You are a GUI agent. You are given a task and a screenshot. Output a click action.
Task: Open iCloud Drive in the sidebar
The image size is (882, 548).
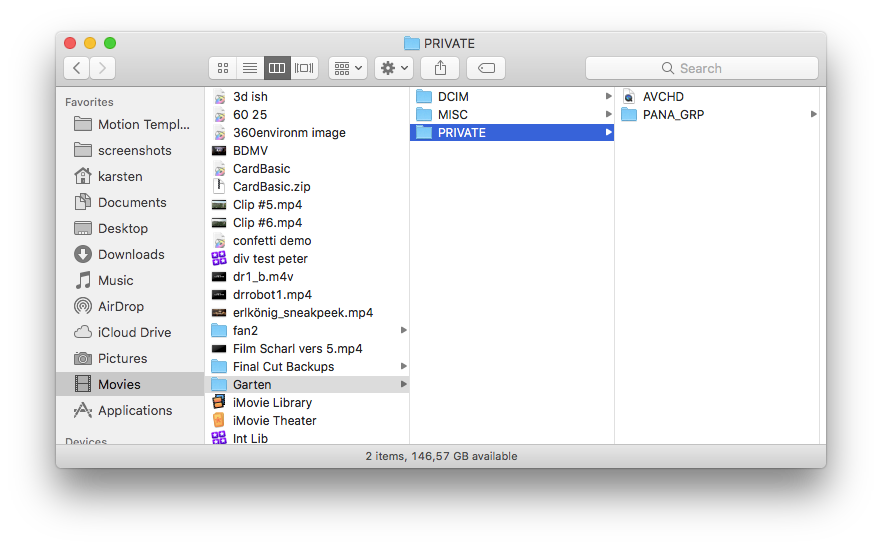132,332
